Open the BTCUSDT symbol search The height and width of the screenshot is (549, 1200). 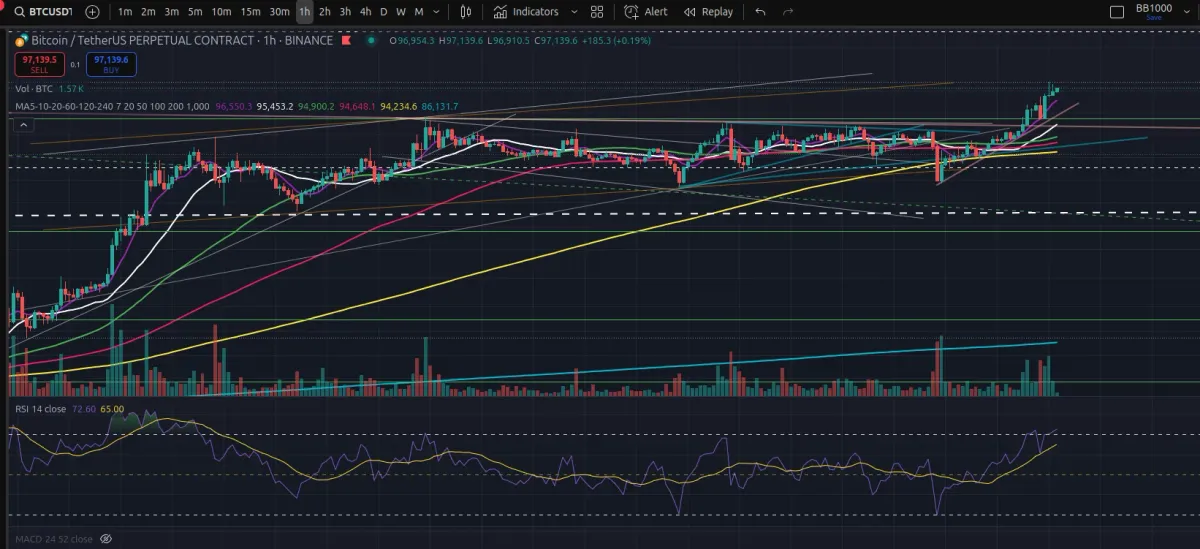pos(40,12)
